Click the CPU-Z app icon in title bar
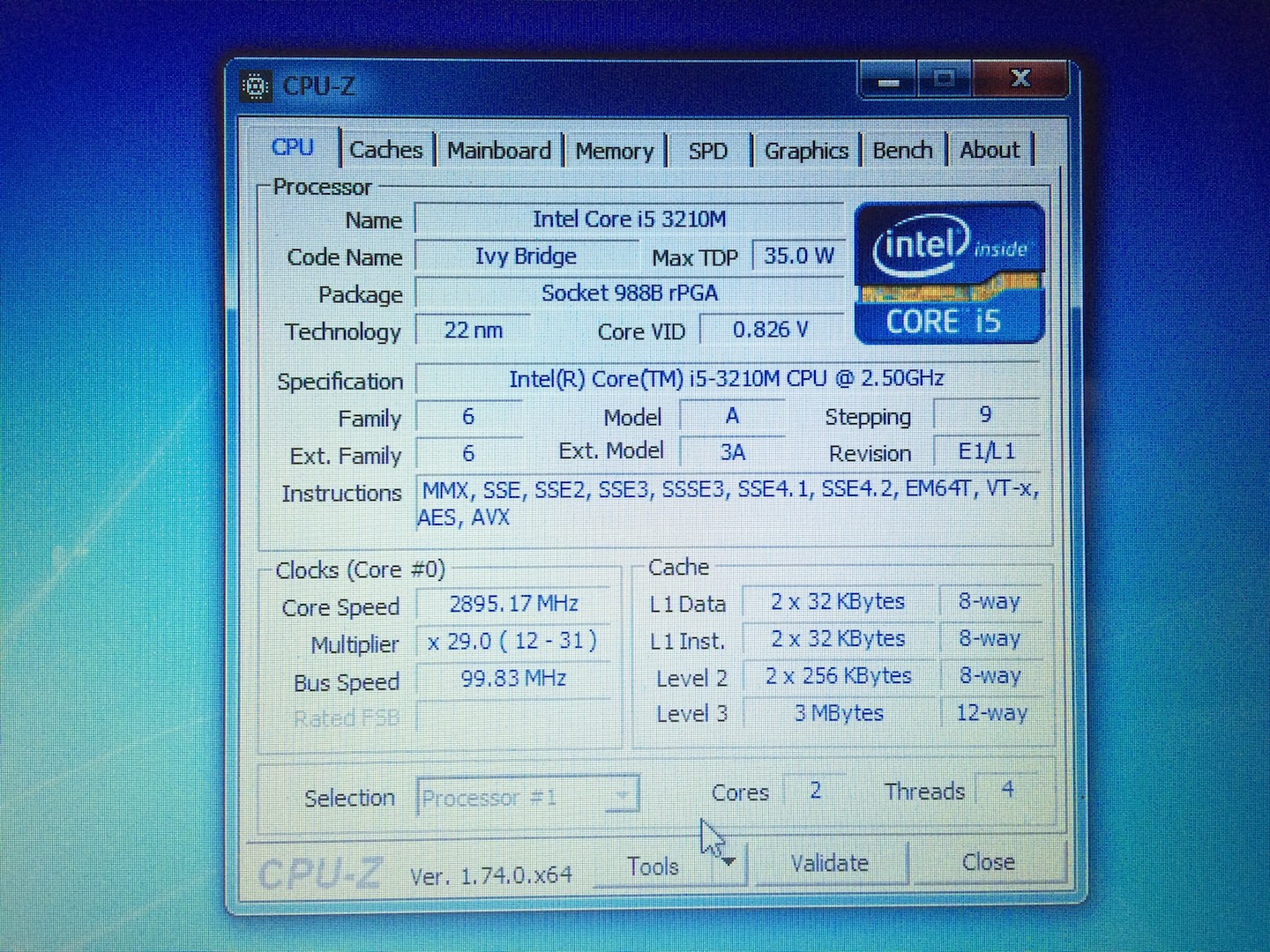The image size is (1270, 952). click(256, 86)
